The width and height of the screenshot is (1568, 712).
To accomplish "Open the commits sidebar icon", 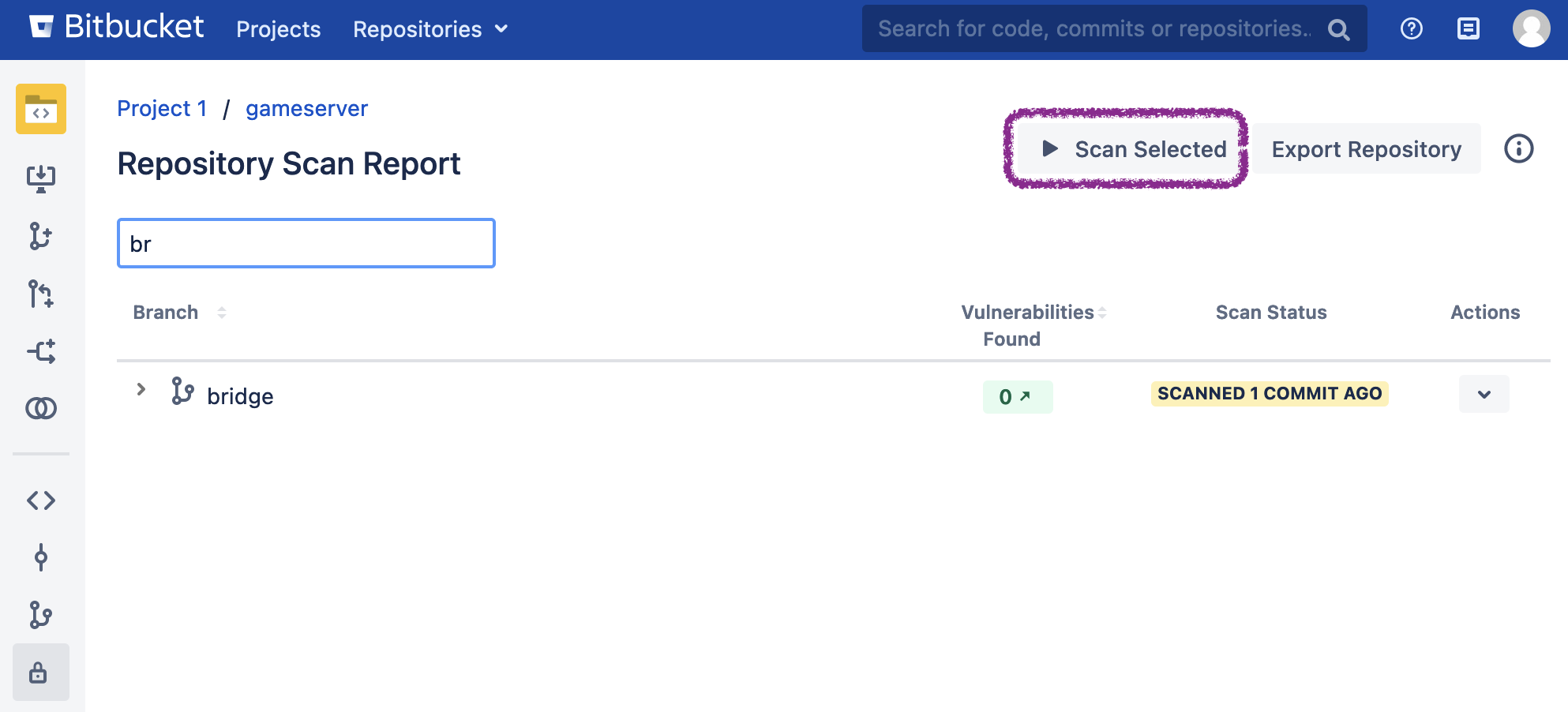I will [x=41, y=557].
